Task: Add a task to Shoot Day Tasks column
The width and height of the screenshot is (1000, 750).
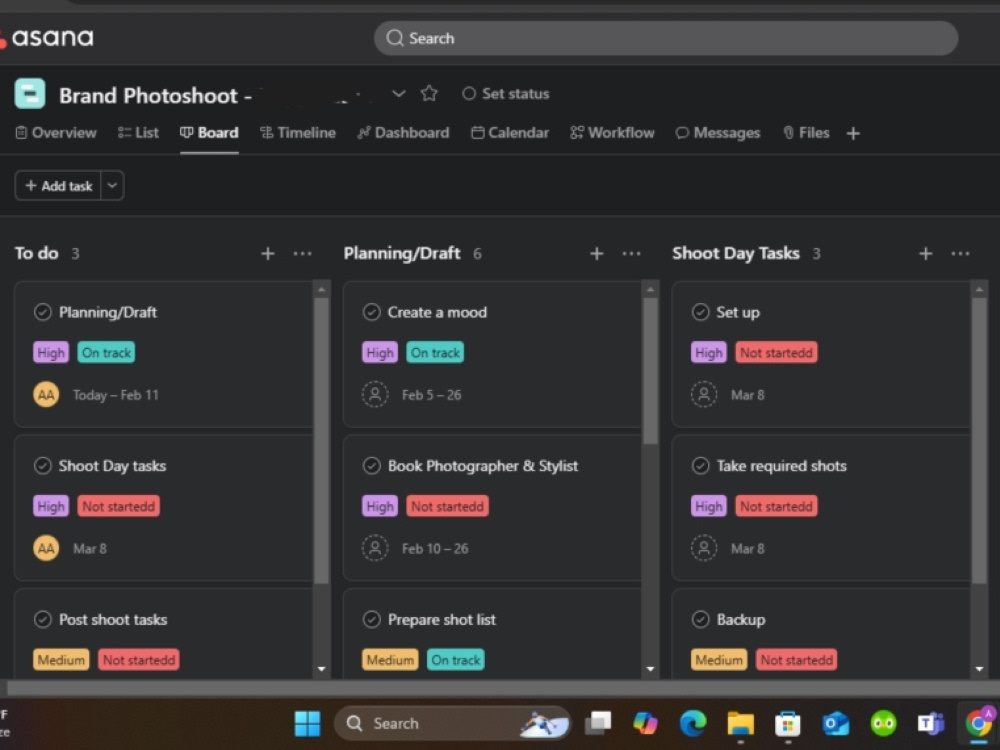Action: click(x=925, y=254)
